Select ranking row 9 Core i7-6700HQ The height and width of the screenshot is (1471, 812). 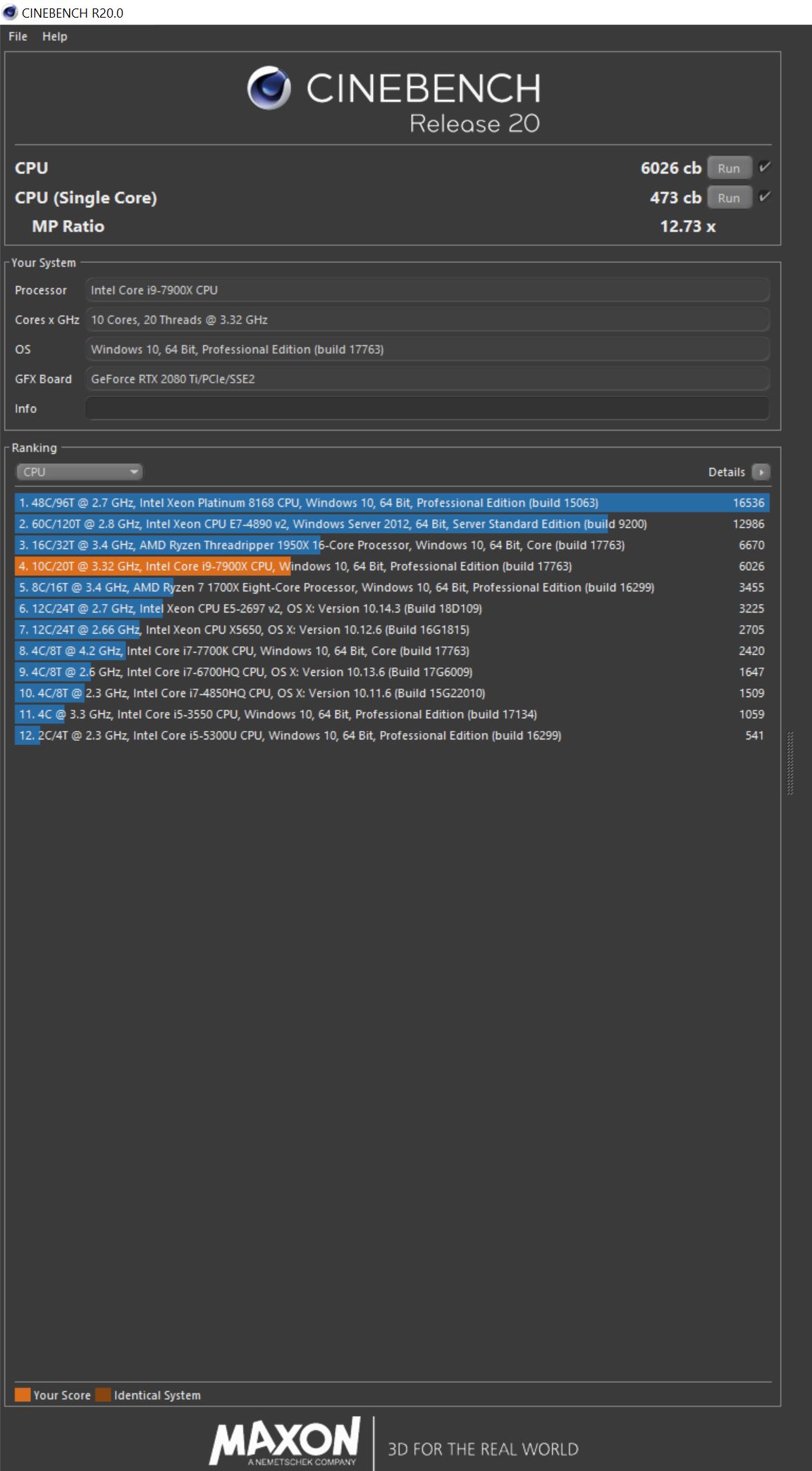point(392,672)
